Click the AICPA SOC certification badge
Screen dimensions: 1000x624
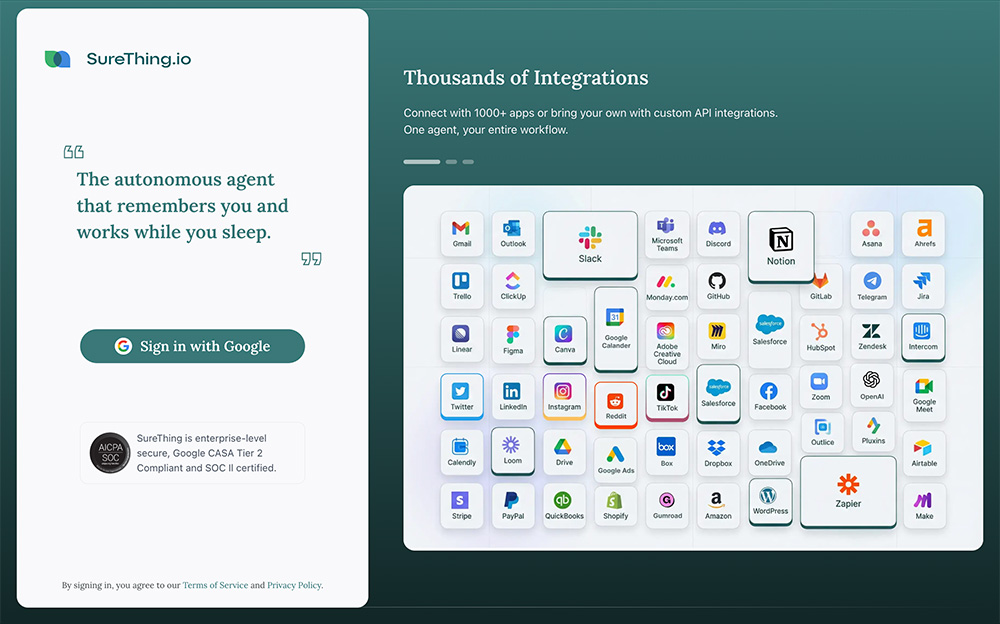pyautogui.click(x=110, y=453)
